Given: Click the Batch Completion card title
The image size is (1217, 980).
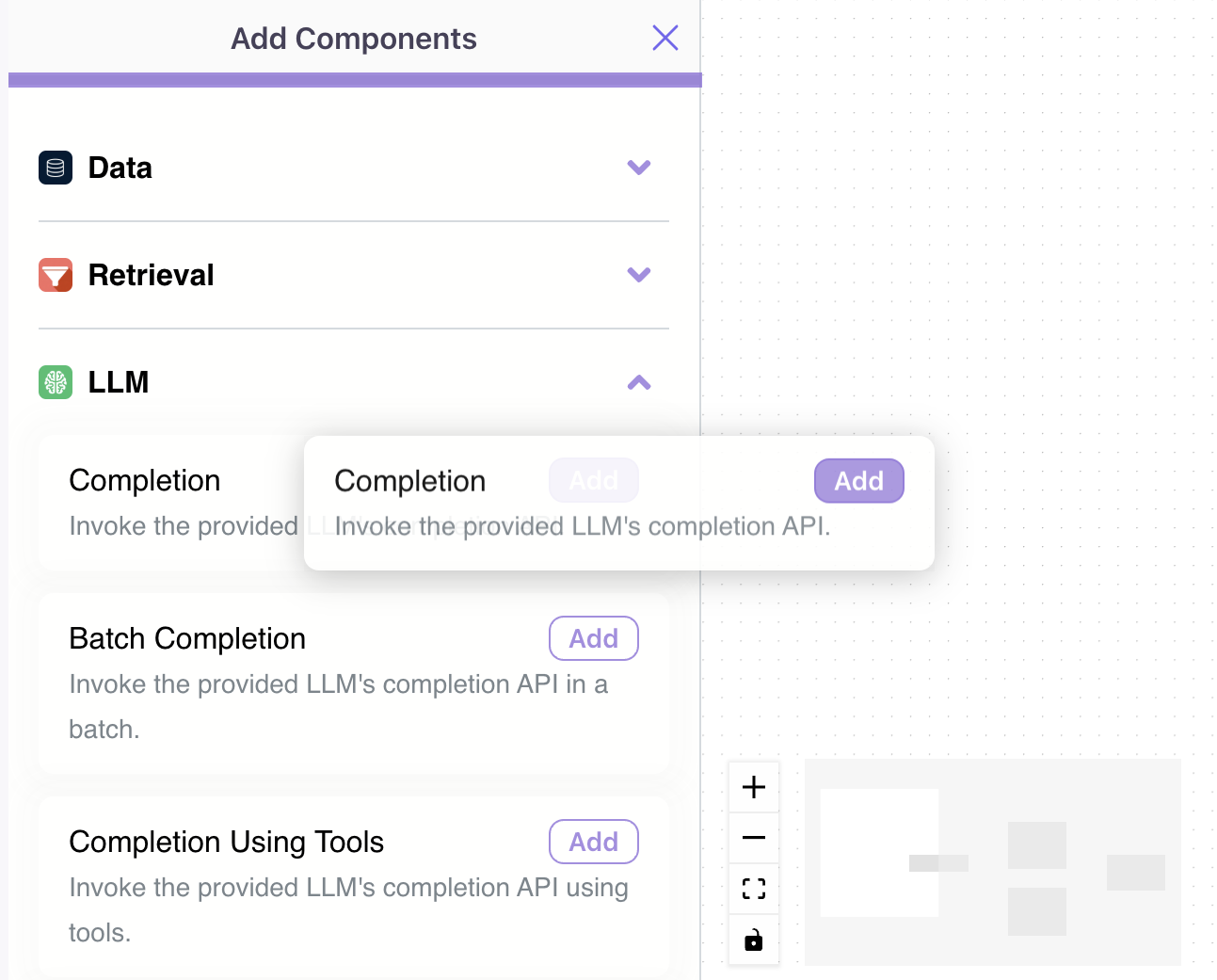Looking at the screenshot, I should (187, 638).
